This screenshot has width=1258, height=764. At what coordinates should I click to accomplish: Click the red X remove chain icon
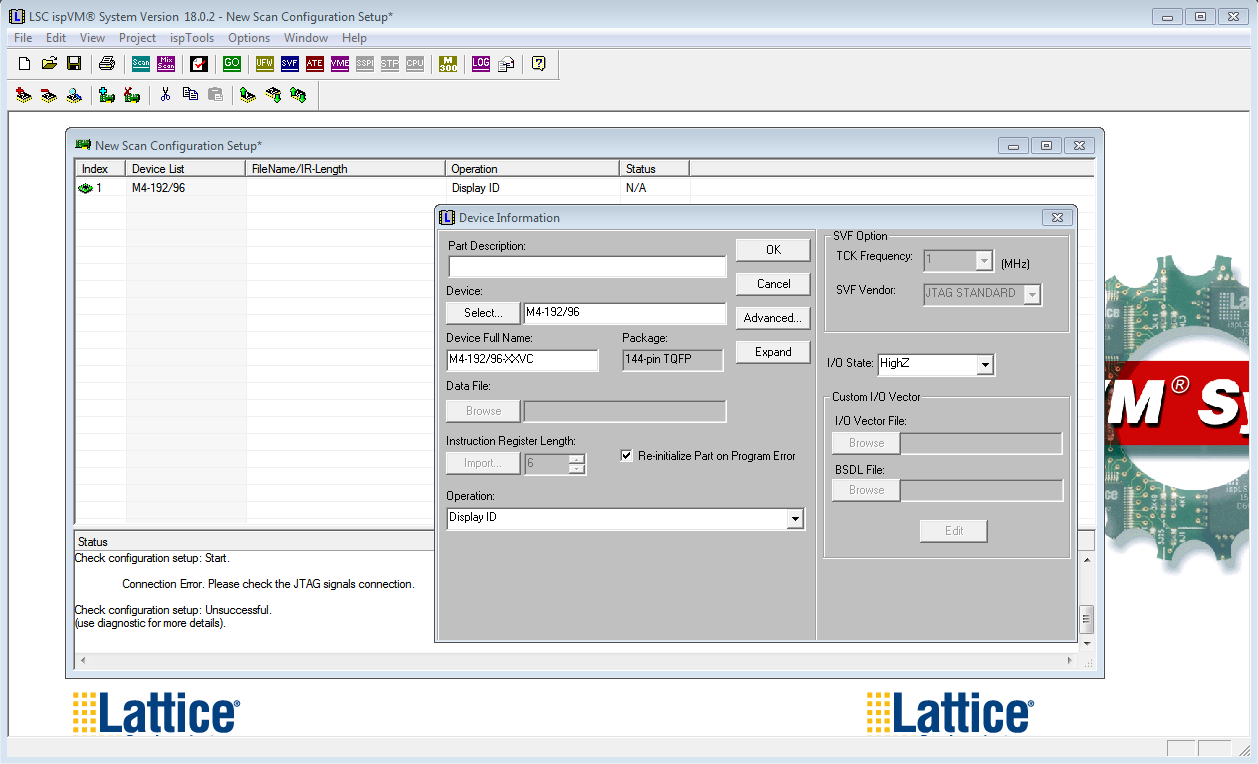coord(132,96)
